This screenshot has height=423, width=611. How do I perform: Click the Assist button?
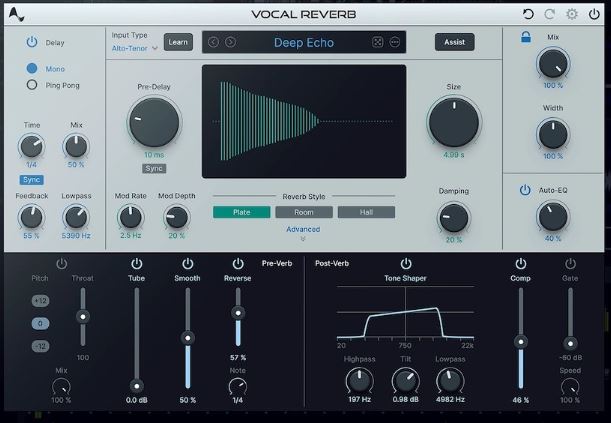point(454,42)
